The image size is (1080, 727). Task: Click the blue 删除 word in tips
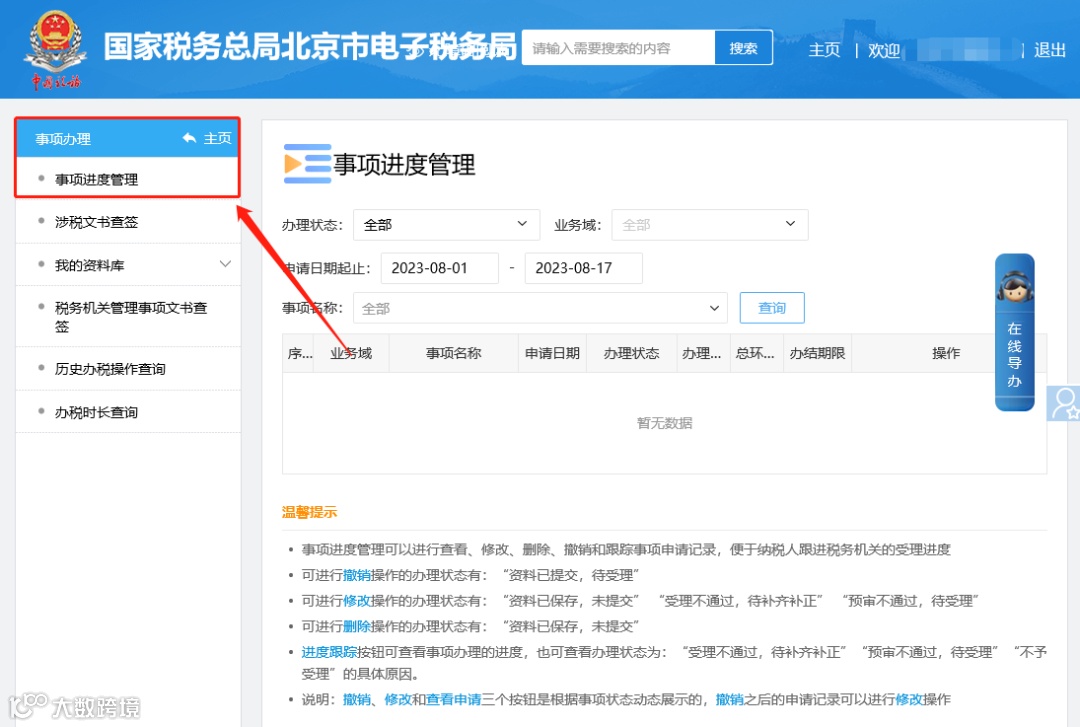click(357, 626)
